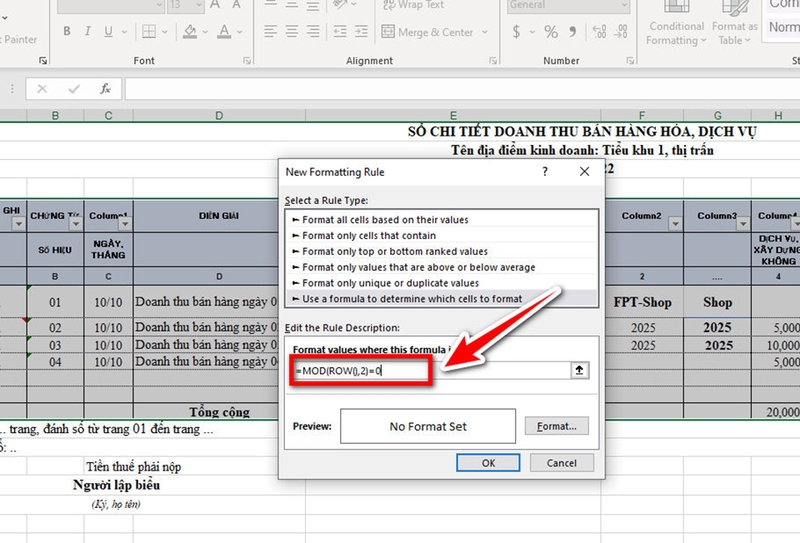Open the Font Color dropdown arrow
The image size is (800, 543).
coord(239,32)
